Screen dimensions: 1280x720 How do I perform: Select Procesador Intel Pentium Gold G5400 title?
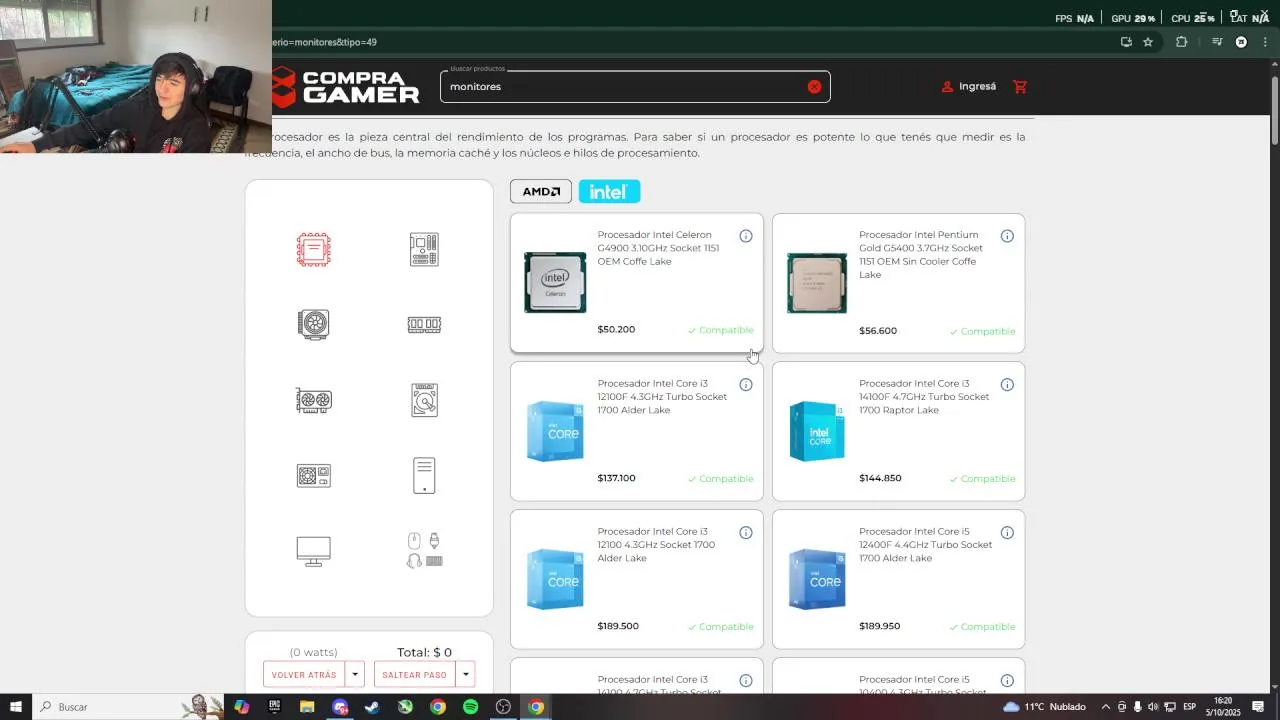click(921, 255)
